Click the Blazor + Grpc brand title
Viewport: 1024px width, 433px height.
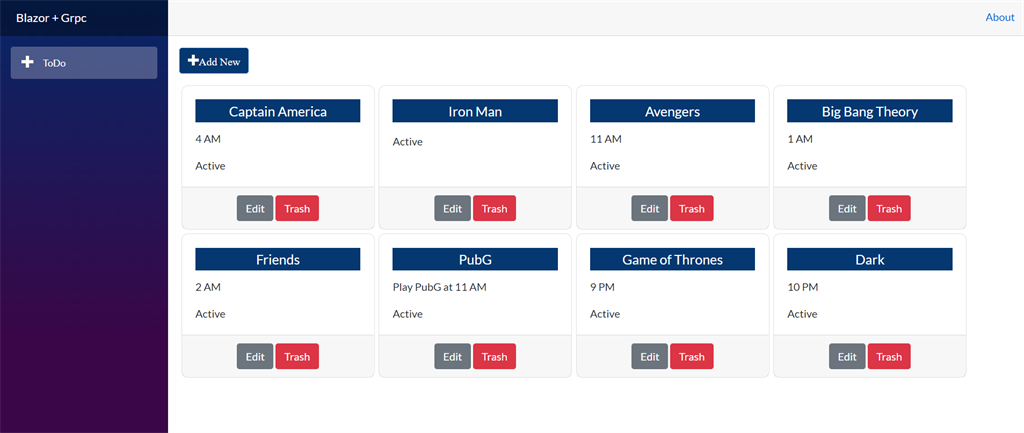click(51, 17)
